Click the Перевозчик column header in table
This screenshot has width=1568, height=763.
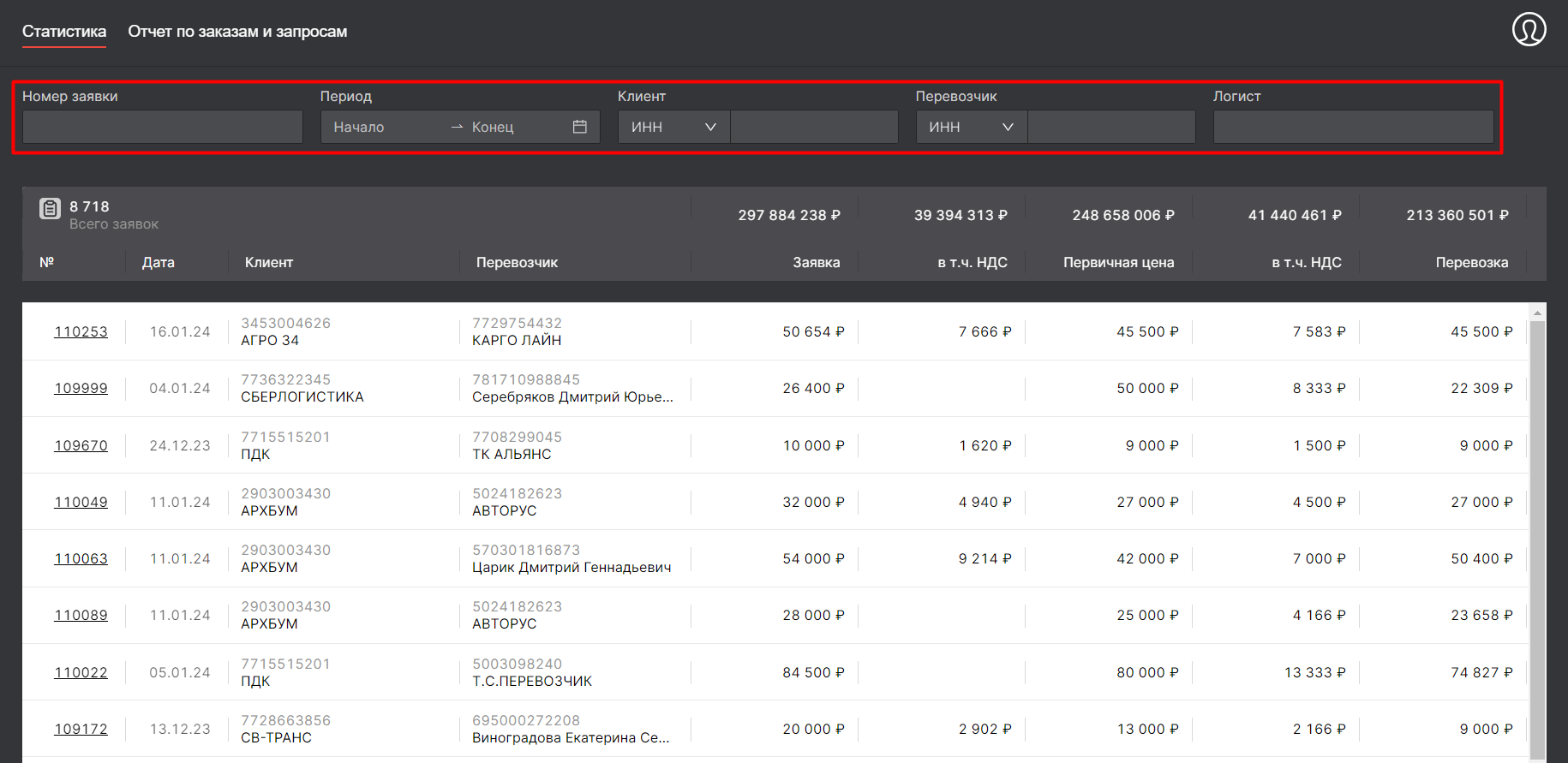pyautogui.click(x=517, y=262)
